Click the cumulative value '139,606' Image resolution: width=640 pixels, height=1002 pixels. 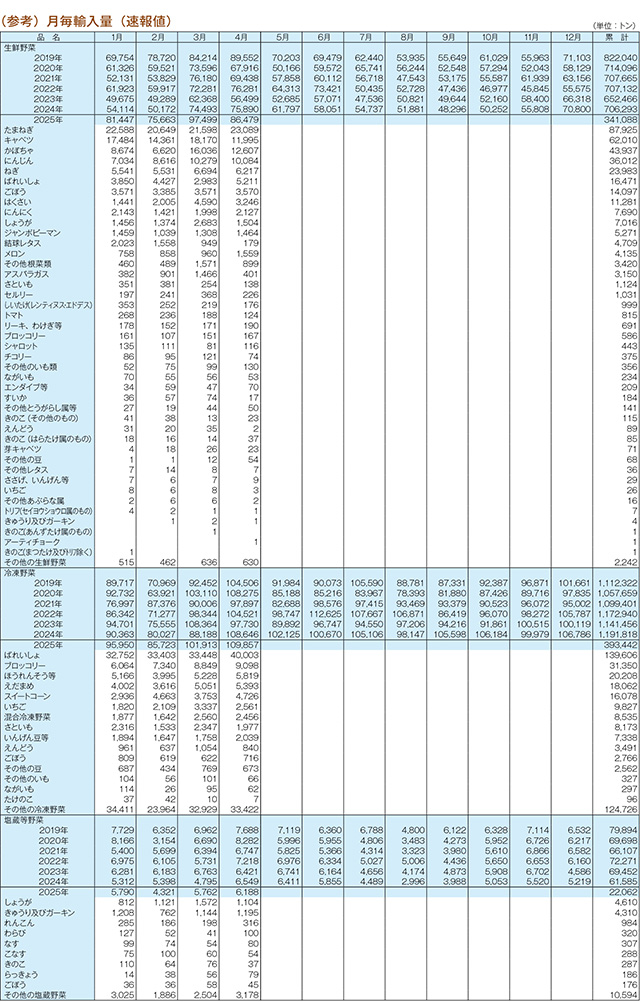click(x=621, y=654)
